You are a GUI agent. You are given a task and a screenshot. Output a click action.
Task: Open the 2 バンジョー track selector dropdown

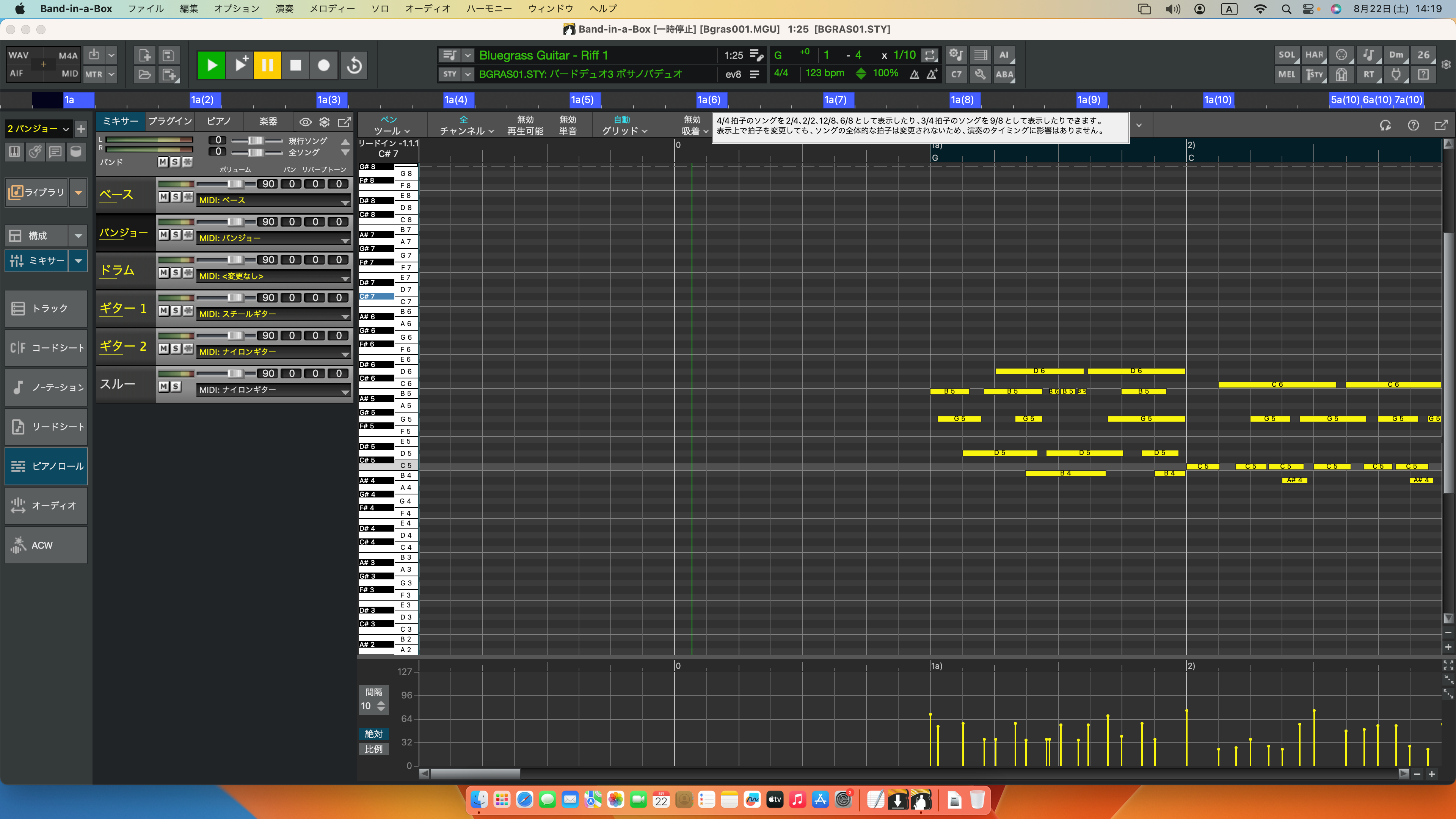point(38,129)
